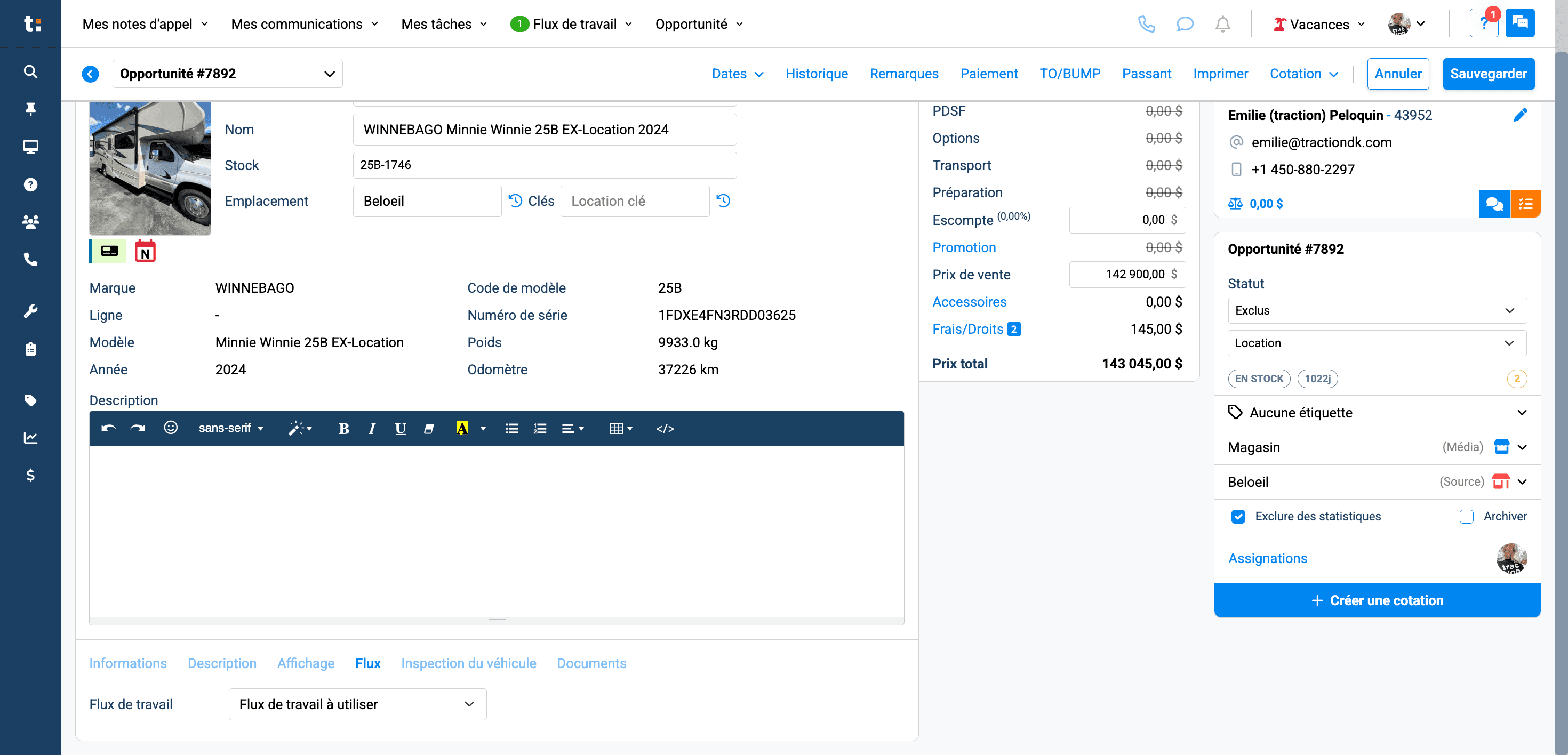Open the Opportunité #7892 selector dropdown
Image resolution: width=1568 pixels, height=755 pixels.
pos(227,74)
